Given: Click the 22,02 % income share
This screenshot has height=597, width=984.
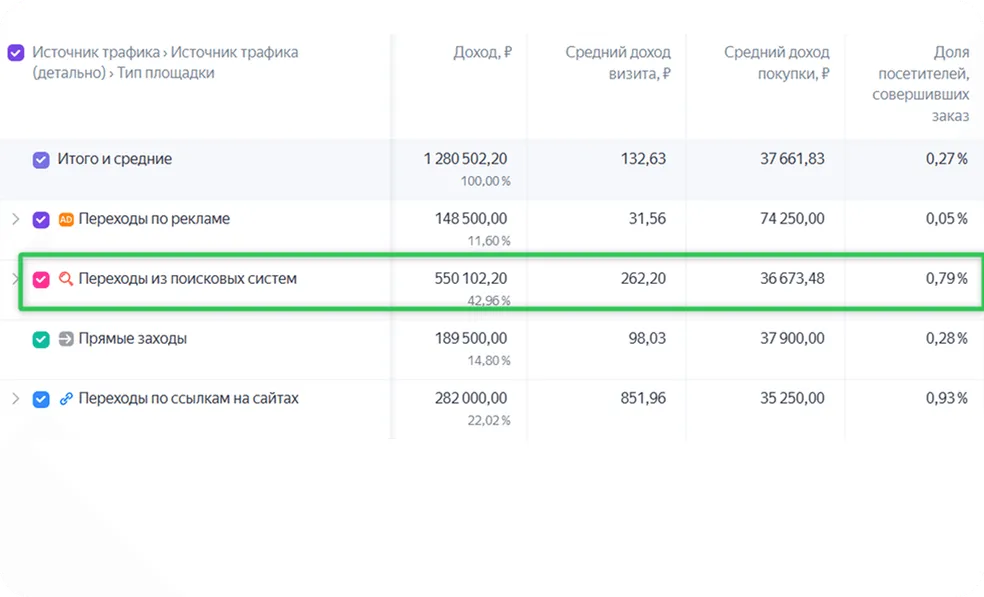Looking at the screenshot, I should click(x=488, y=421).
